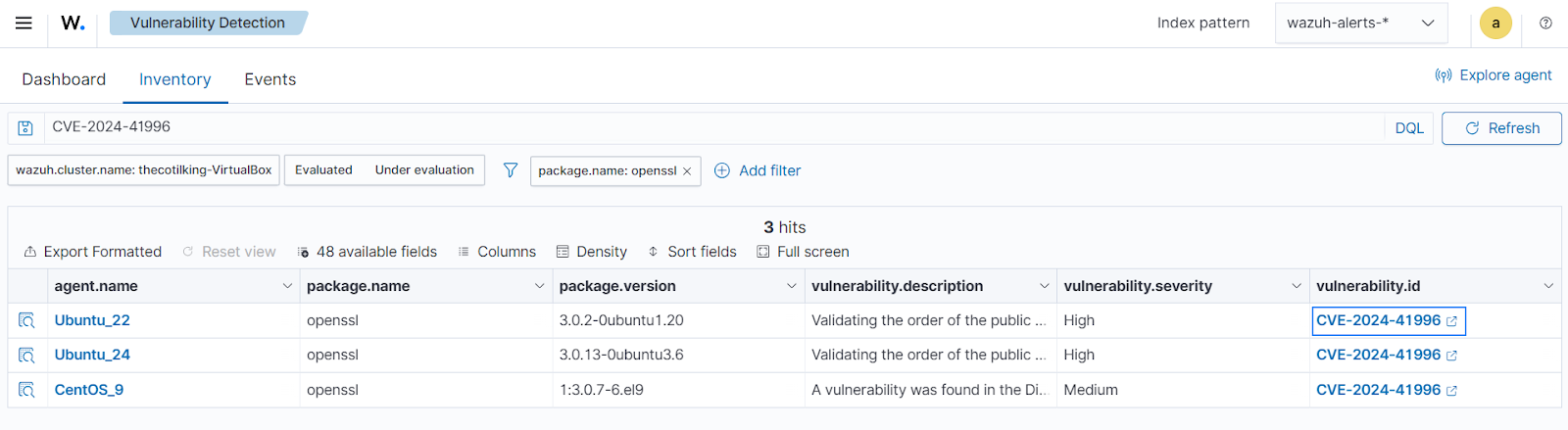The height and width of the screenshot is (430, 1568).
Task: Open external link icon in CentOS_9 CVE row
Action: [1451, 391]
